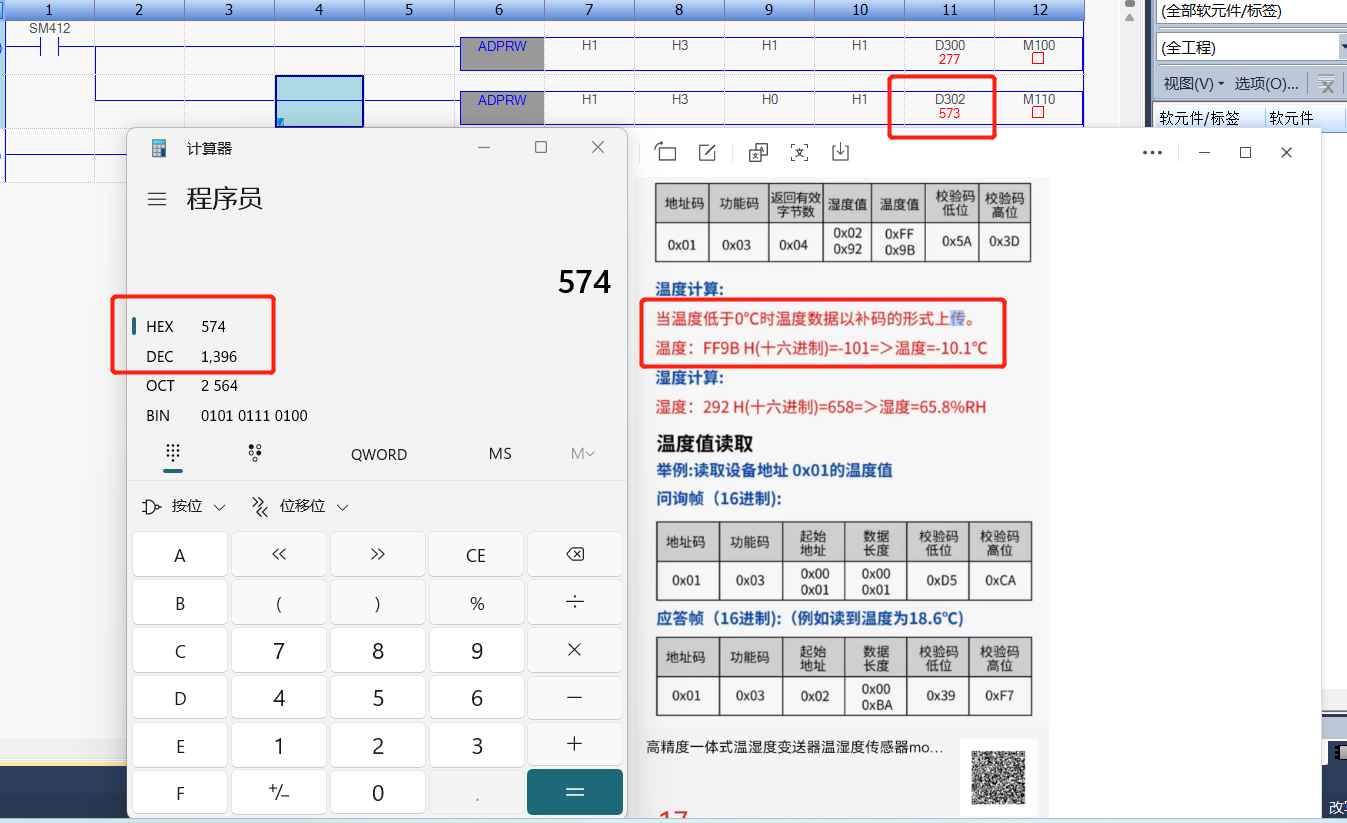
Task: Open the (全工程) scope combo box
Action: pyautogui.click(x=1250, y=47)
